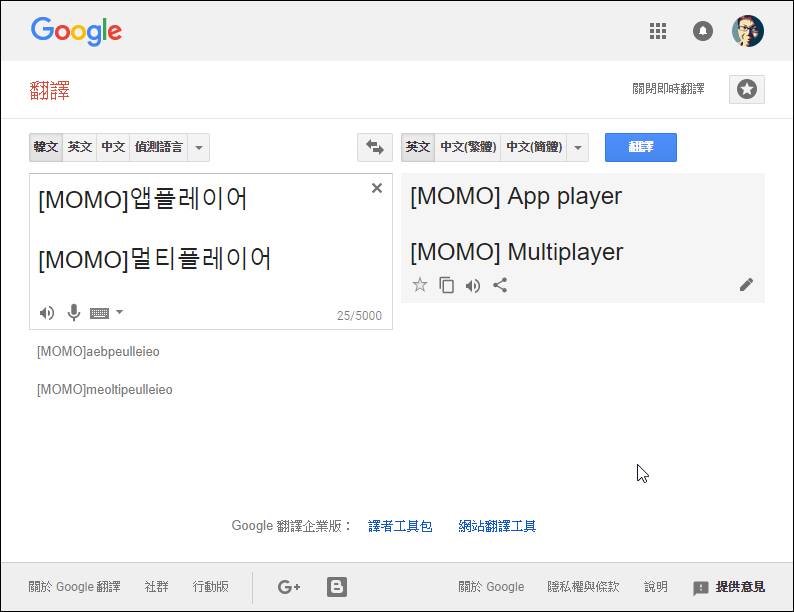Click romanization [MOMO]meoltipeulleieo

click(105, 390)
